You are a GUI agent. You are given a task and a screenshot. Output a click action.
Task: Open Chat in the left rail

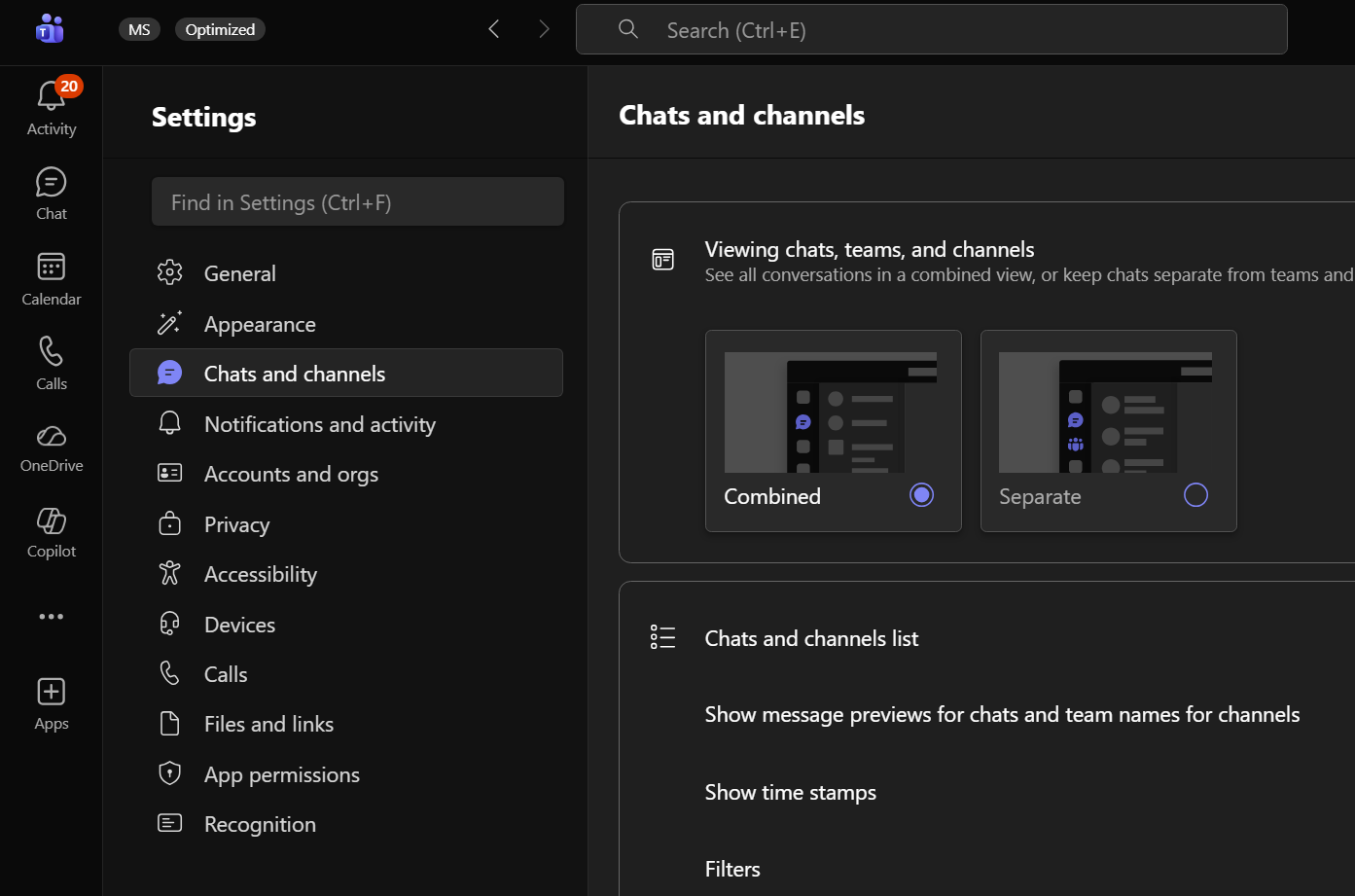coord(51,183)
